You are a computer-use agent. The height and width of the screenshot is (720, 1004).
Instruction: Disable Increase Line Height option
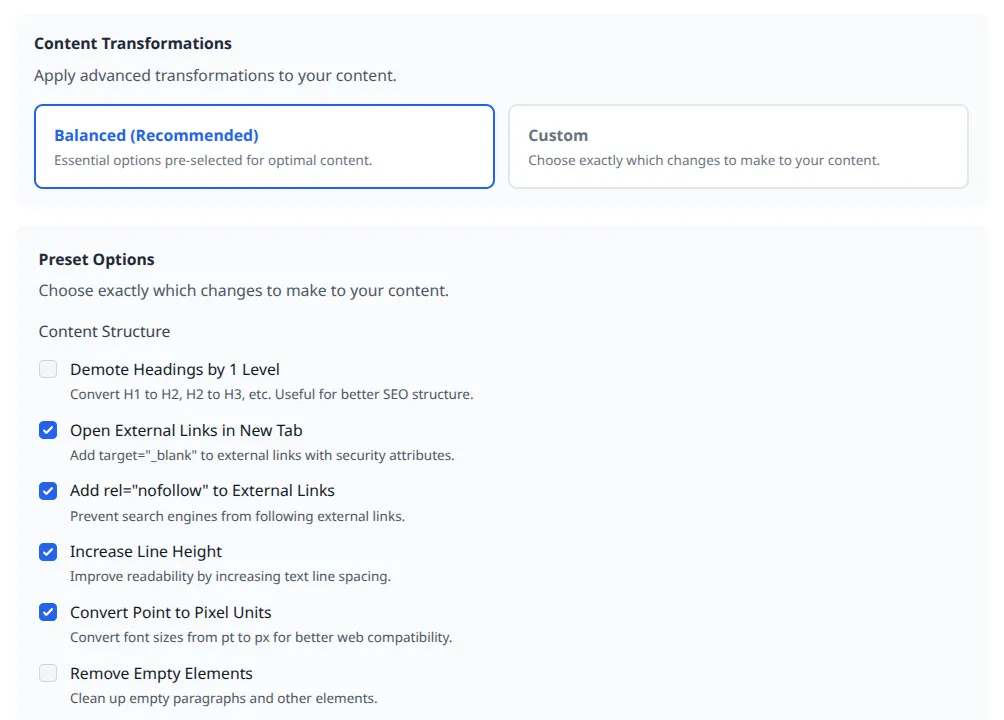click(x=48, y=552)
